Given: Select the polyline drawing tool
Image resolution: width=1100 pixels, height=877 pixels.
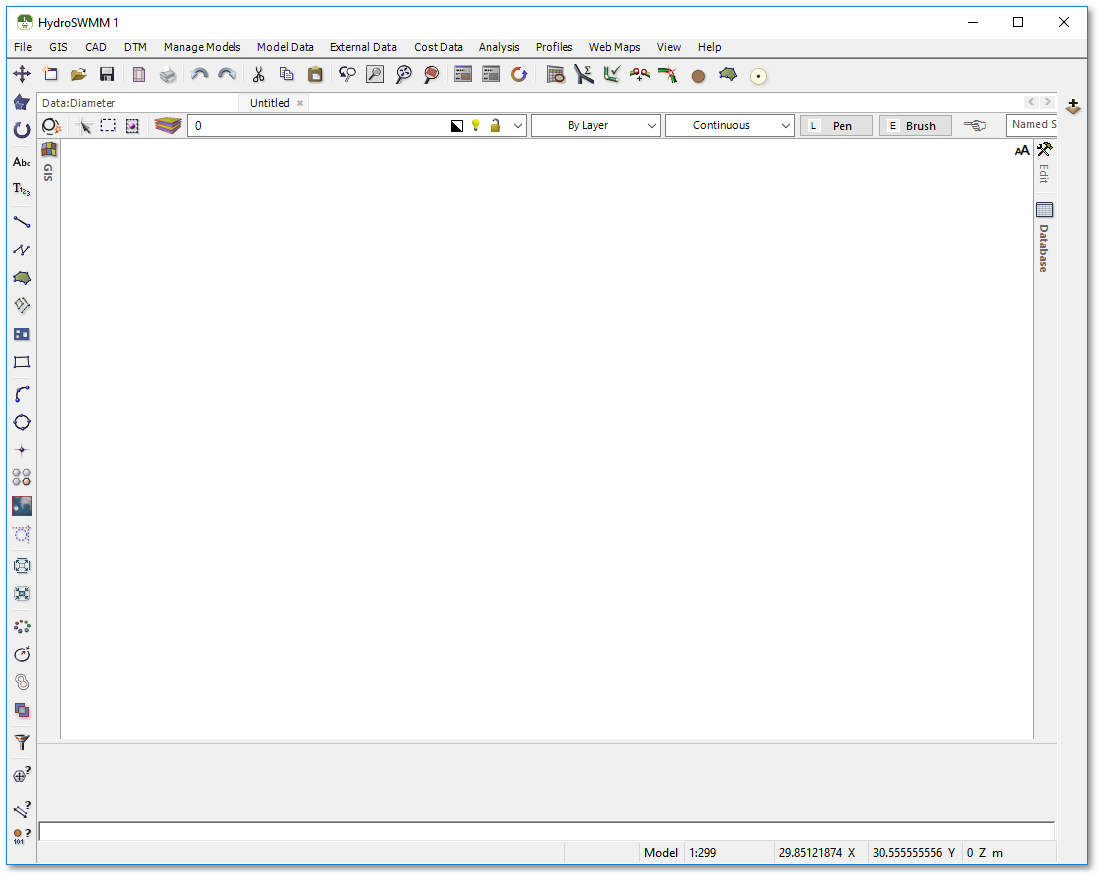Looking at the screenshot, I should coord(22,250).
